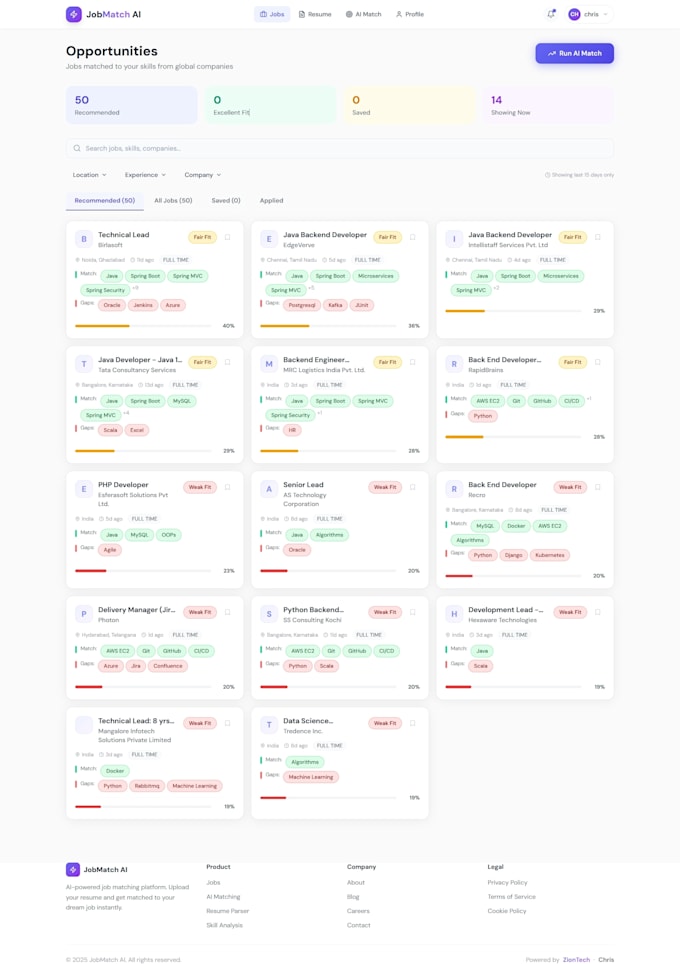Click the S avatar on Python Backend card
The width and height of the screenshot is (680, 964).
coord(269,614)
